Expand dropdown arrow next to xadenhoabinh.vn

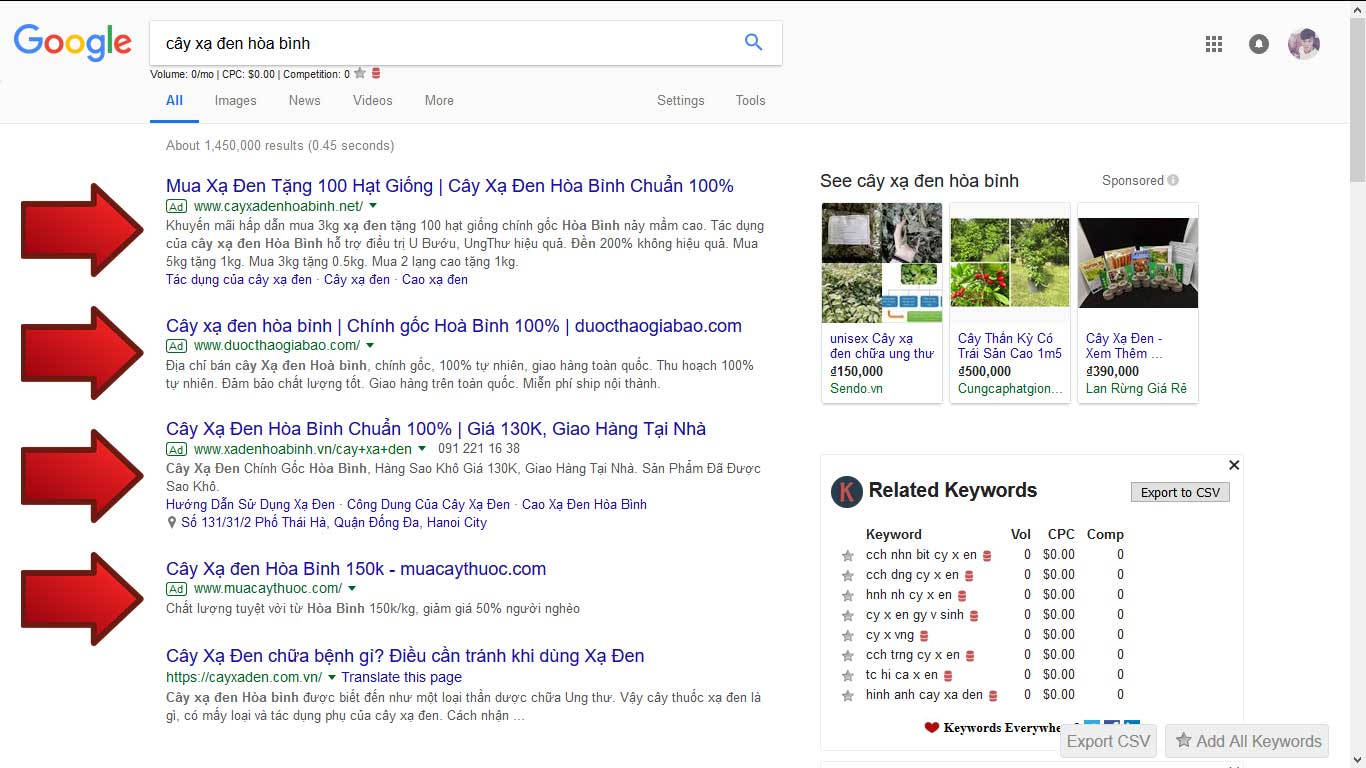coord(421,449)
